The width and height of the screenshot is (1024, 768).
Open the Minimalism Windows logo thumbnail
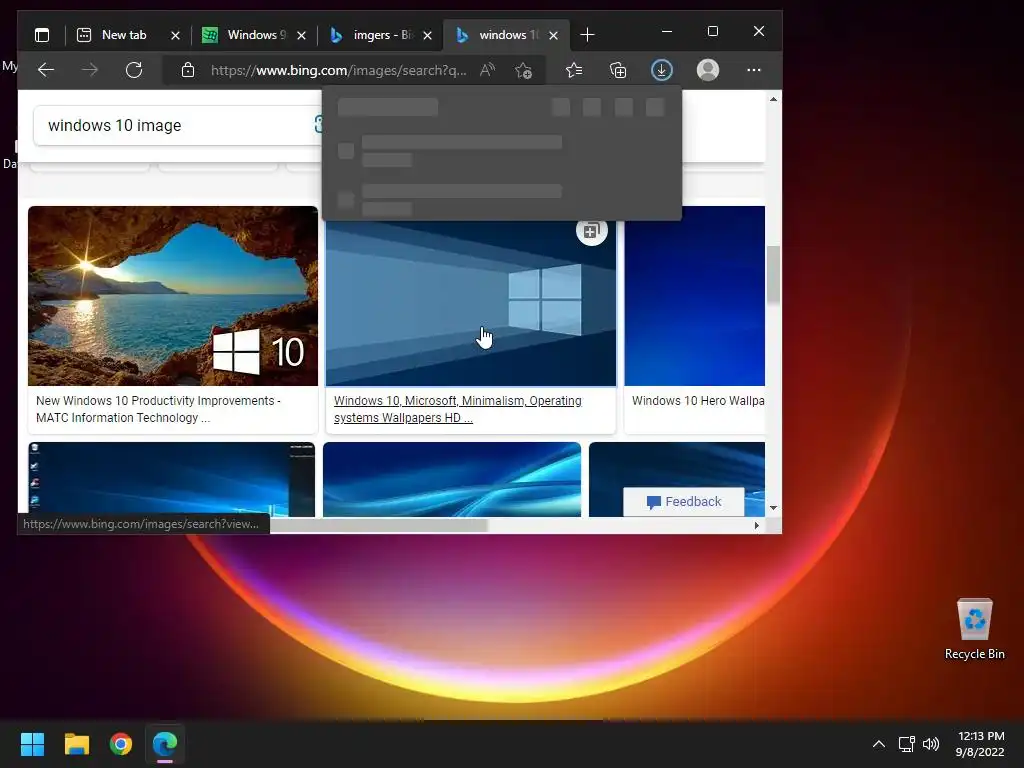pos(471,304)
